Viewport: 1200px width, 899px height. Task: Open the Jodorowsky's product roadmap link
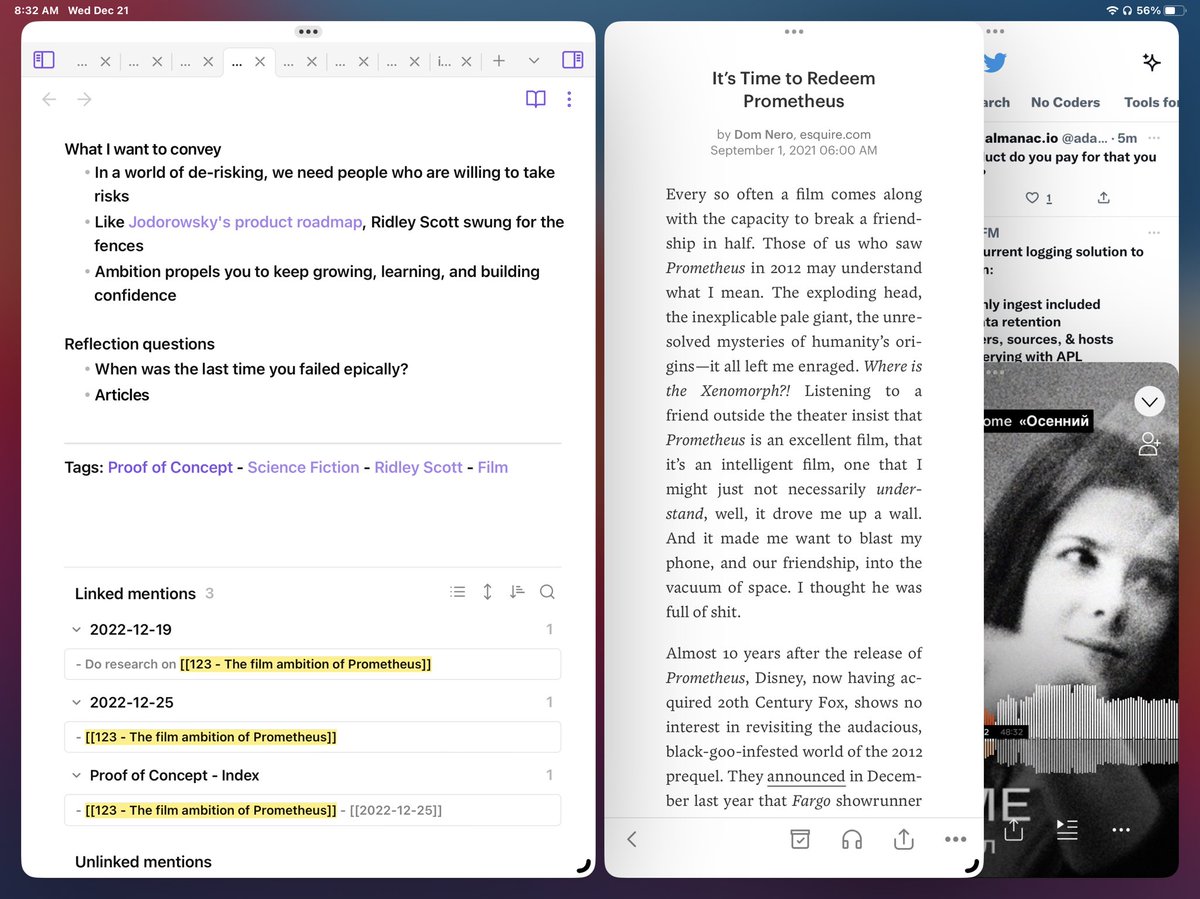[245, 222]
